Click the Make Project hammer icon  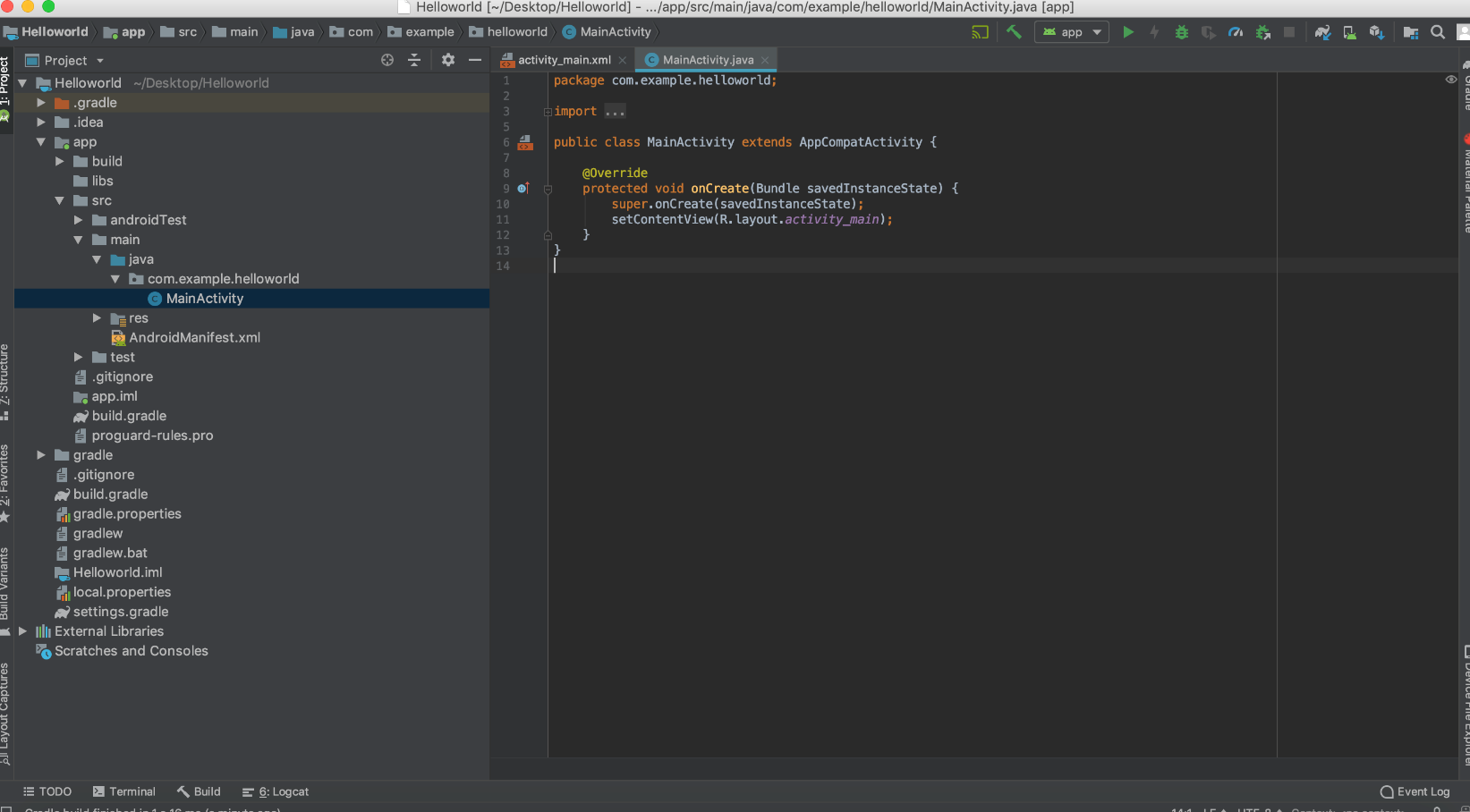[x=1014, y=32]
